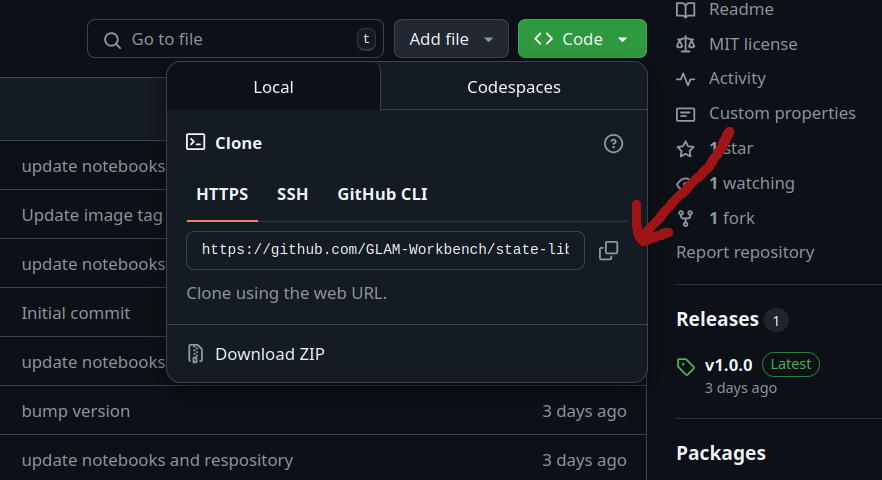Click the terminal icon beside Clone
The image size is (882, 480).
195,142
